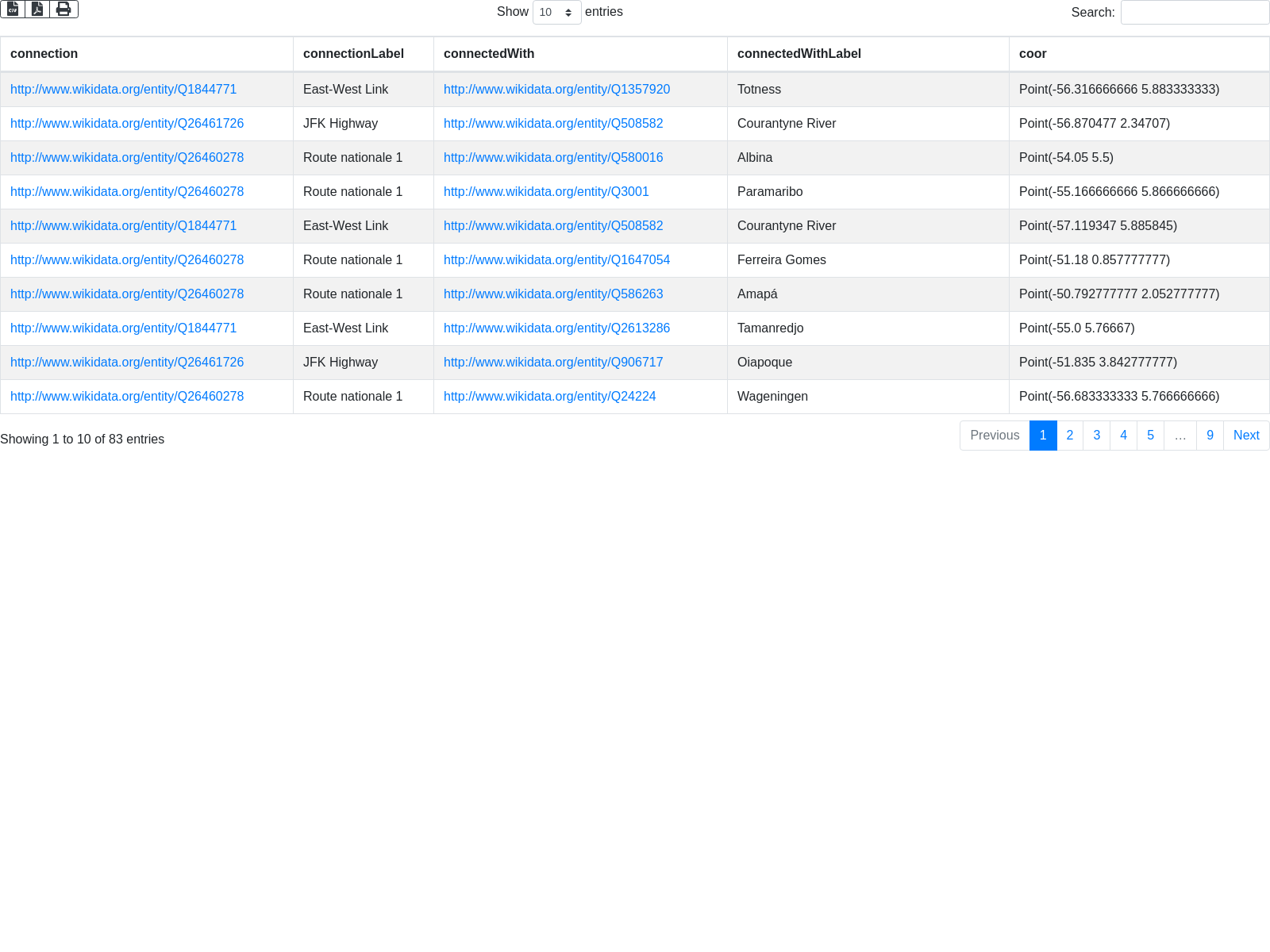Screen dimensions: 1270x952
Task: Open the Q2613286 Tamanredjo entity link
Action: click(556, 328)
